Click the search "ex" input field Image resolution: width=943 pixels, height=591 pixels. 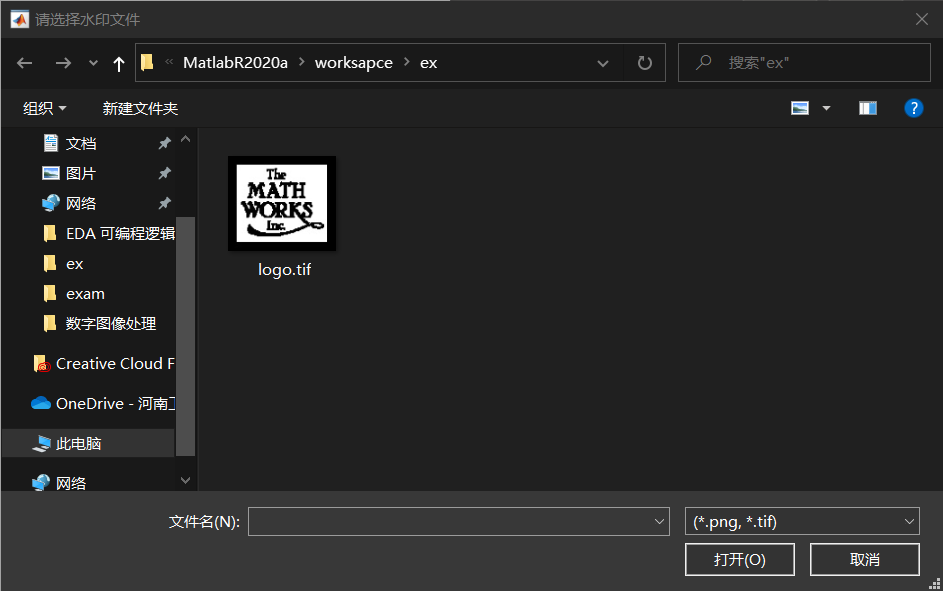point(804,63)
